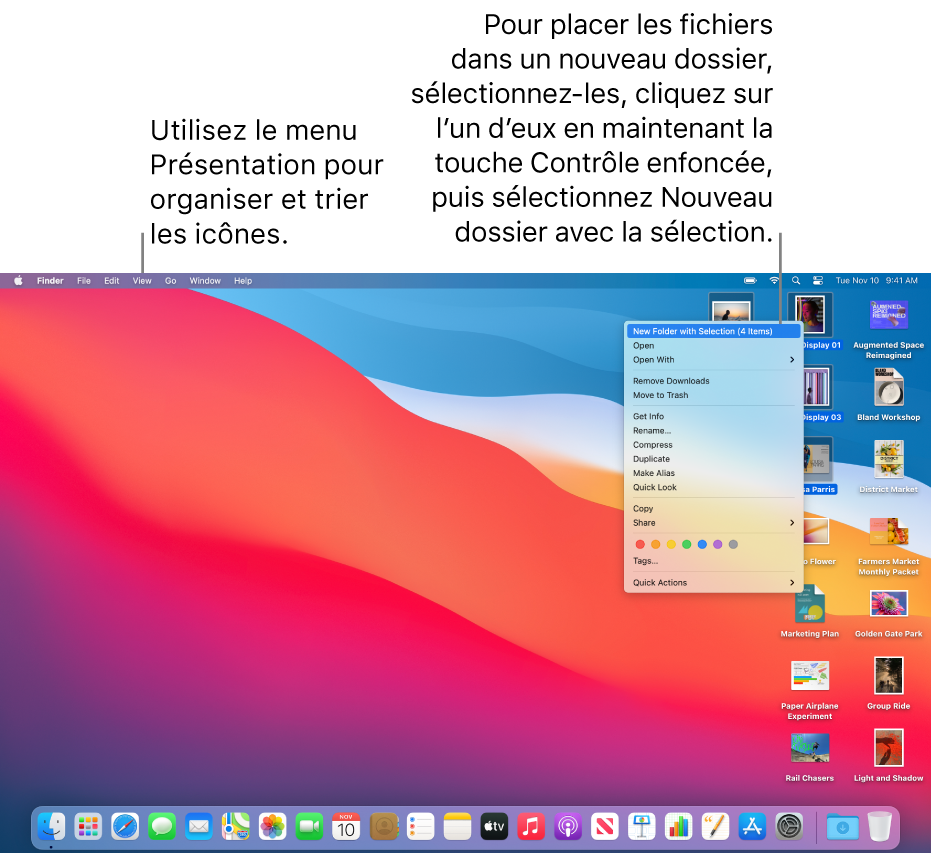
Task: Choose Duplicate in context menu
Action: point(713,459)
